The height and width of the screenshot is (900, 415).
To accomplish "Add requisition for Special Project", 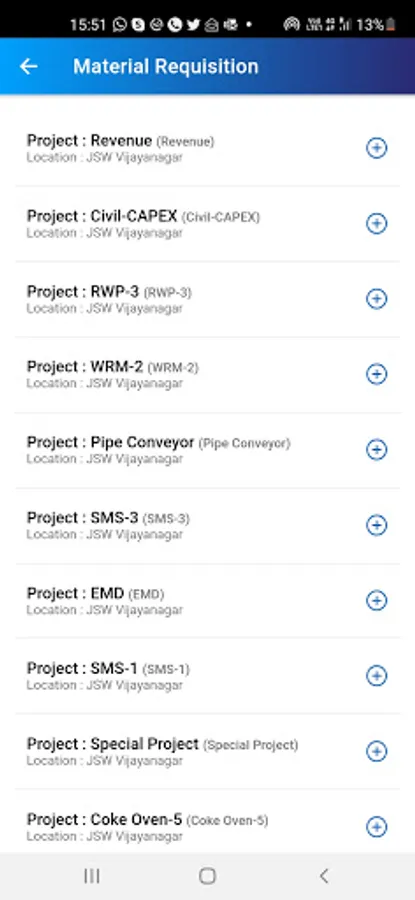I will [x=377, y=751].
